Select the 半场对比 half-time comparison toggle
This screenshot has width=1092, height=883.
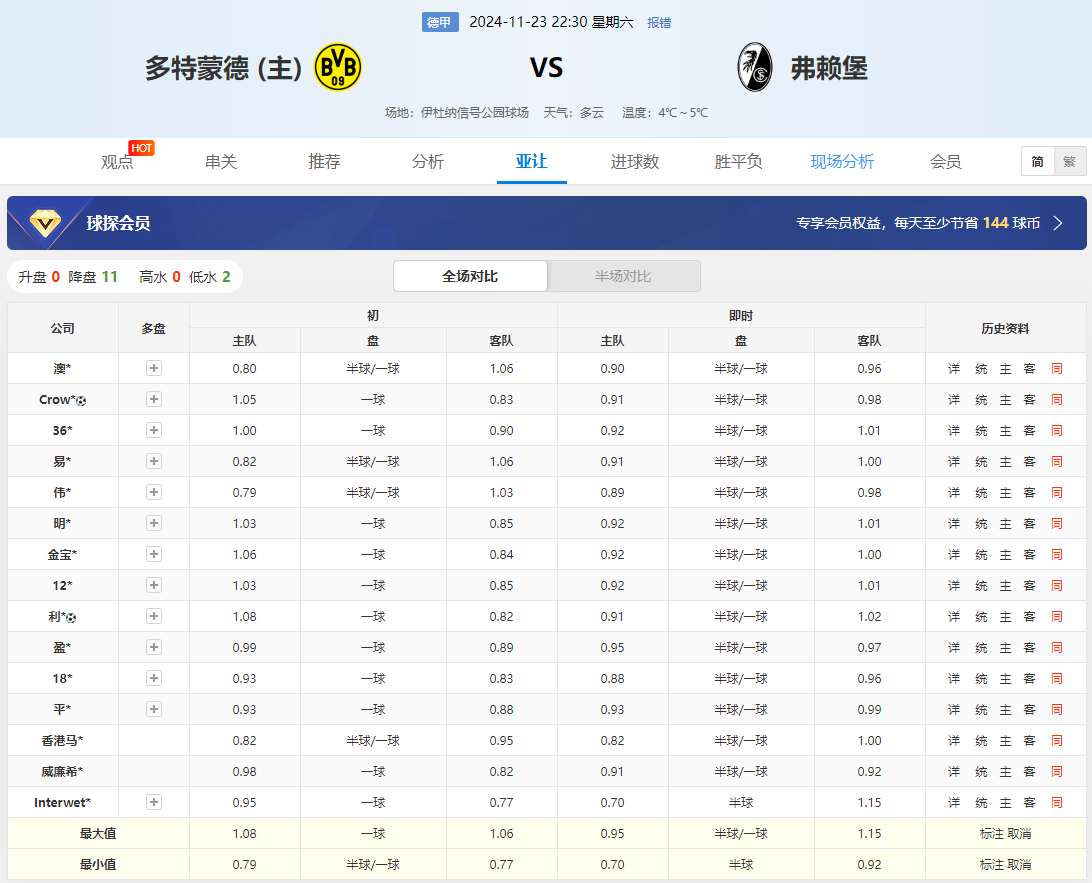623,276
